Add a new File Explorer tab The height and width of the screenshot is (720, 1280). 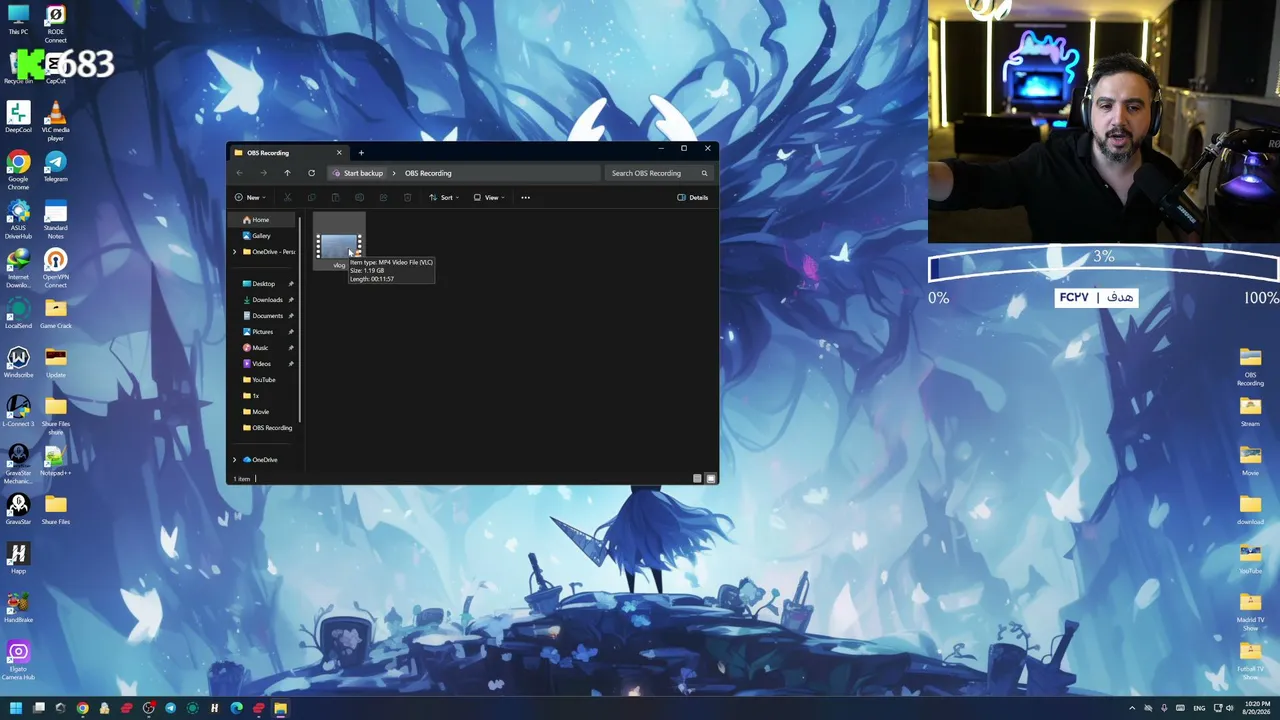361,153
